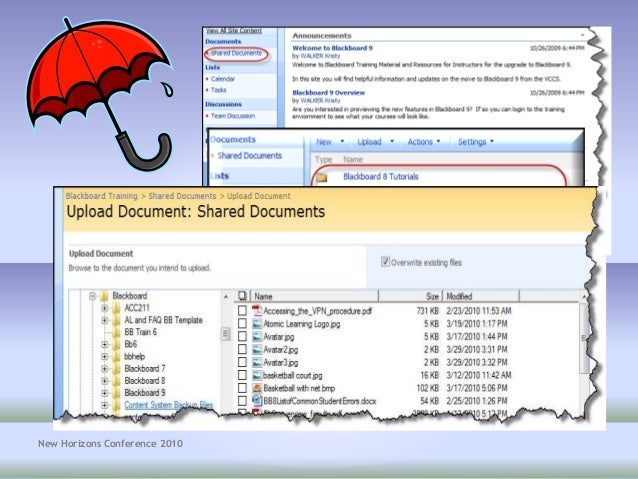This screenshot has height=479, width=638.
Task: Toggle the Overwrite existing files checkbox
Action: [385, 262]
